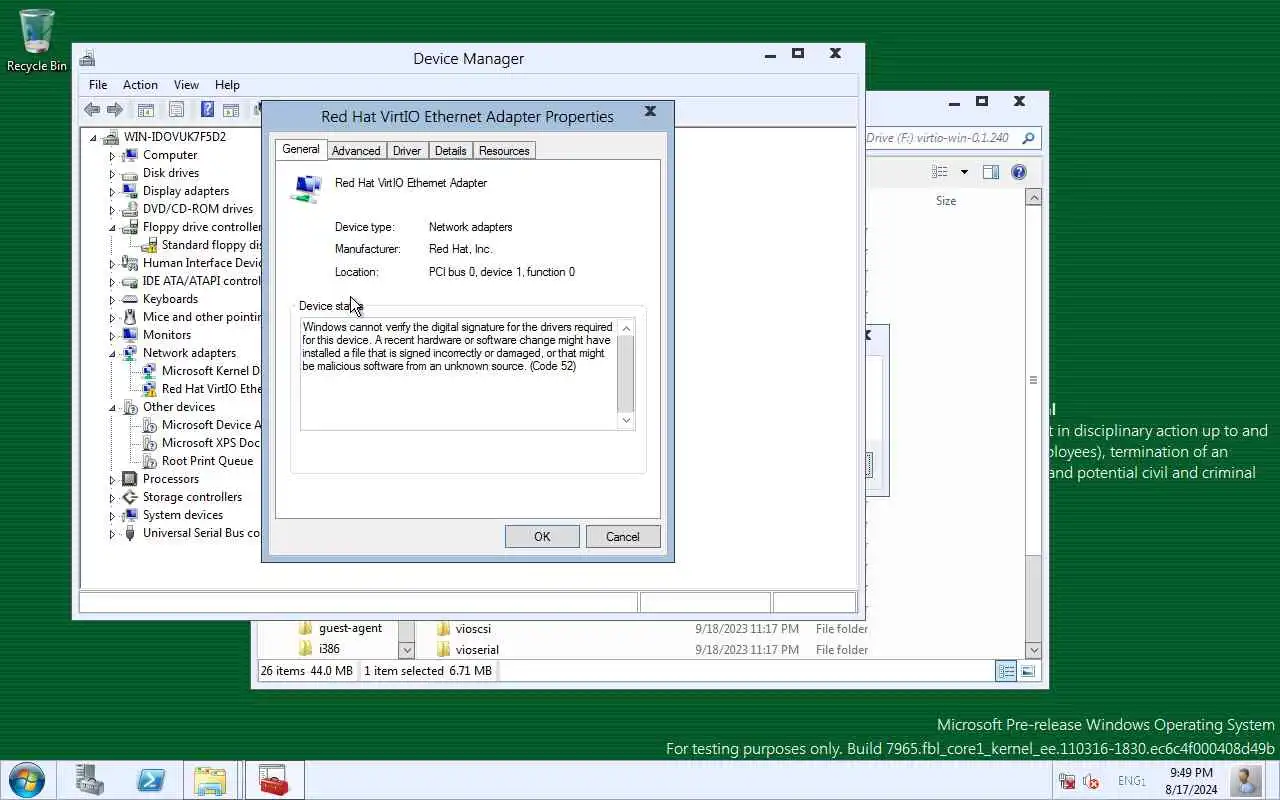Switch to the Resources tab
The width and height of the screenshot is (1280, 800).
click(504, 151)
